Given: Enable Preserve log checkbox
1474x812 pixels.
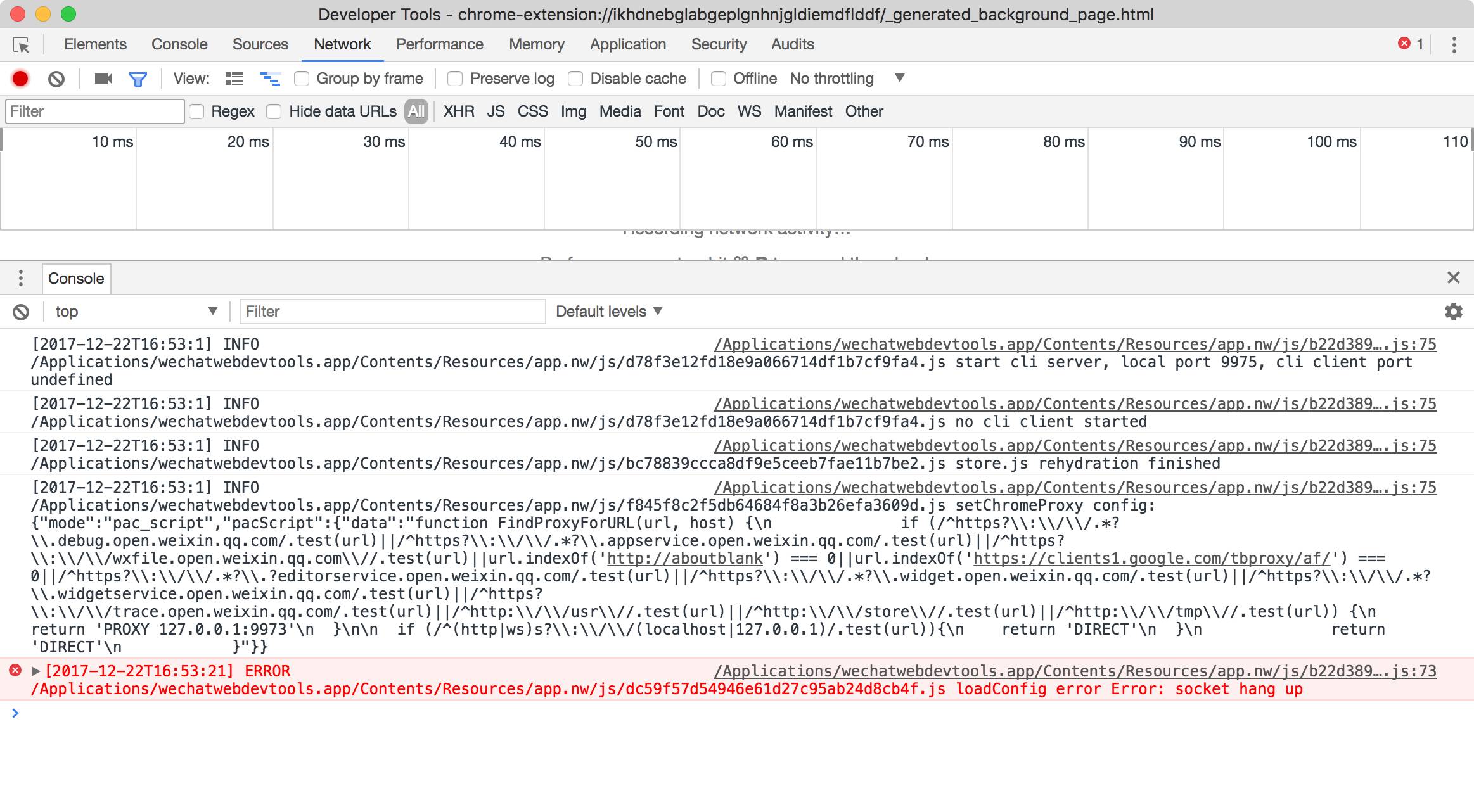Looking at the screenshot, I should coord(455,79).
